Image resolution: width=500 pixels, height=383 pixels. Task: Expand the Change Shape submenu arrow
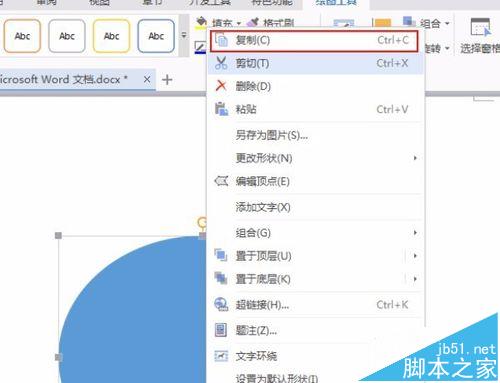click(415, 158)
